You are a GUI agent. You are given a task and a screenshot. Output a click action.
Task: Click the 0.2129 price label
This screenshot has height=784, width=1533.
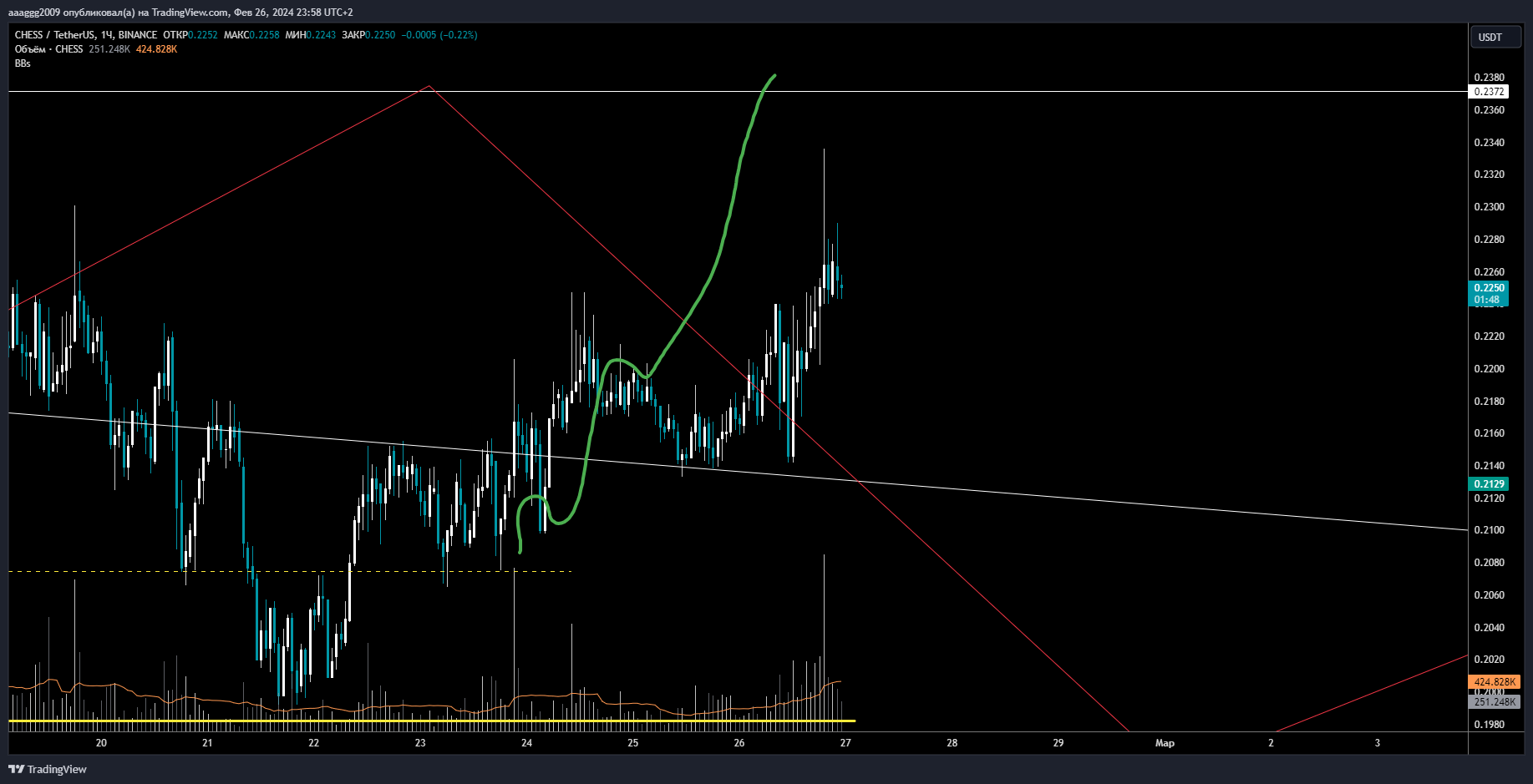click(1489, 484)
